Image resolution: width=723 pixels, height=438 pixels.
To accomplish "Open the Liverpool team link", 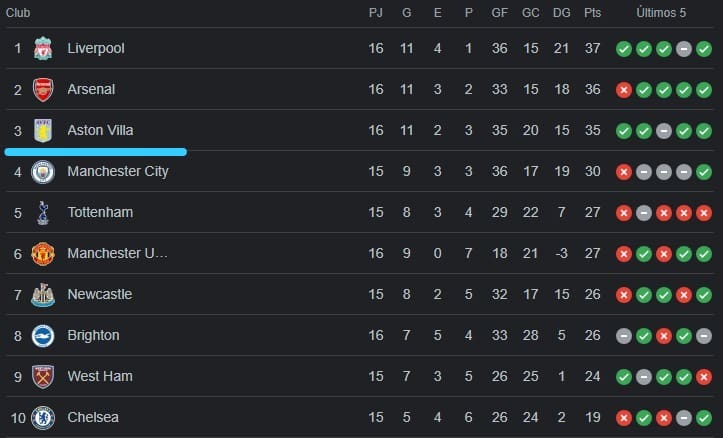I will click(96, 48).
